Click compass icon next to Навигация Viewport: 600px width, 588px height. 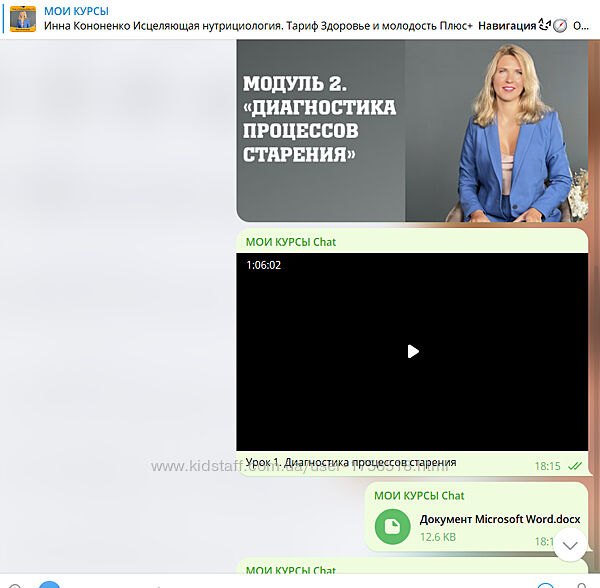[560, 25]
